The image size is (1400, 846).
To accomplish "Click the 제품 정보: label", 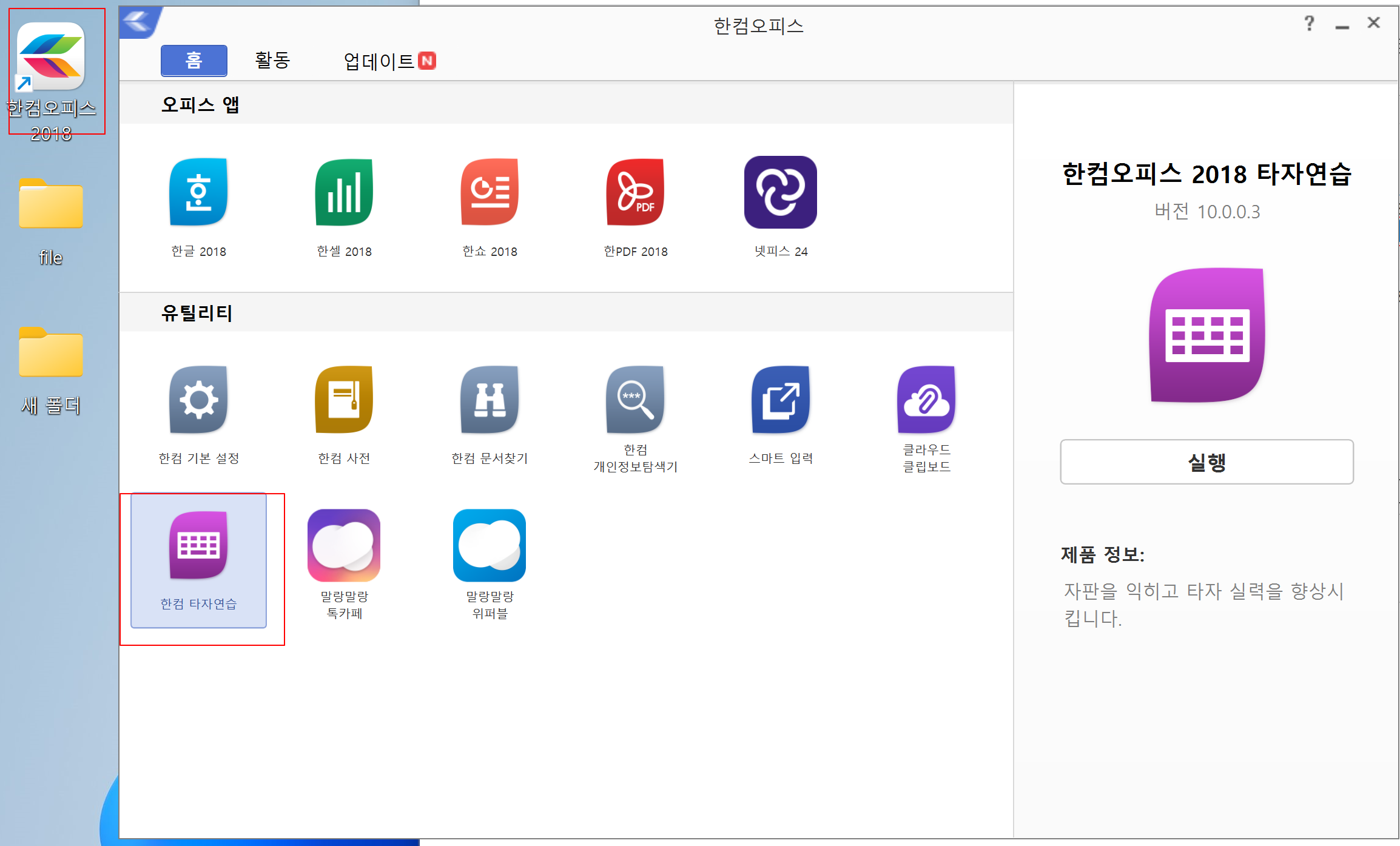I will [x=1103, y=554].
